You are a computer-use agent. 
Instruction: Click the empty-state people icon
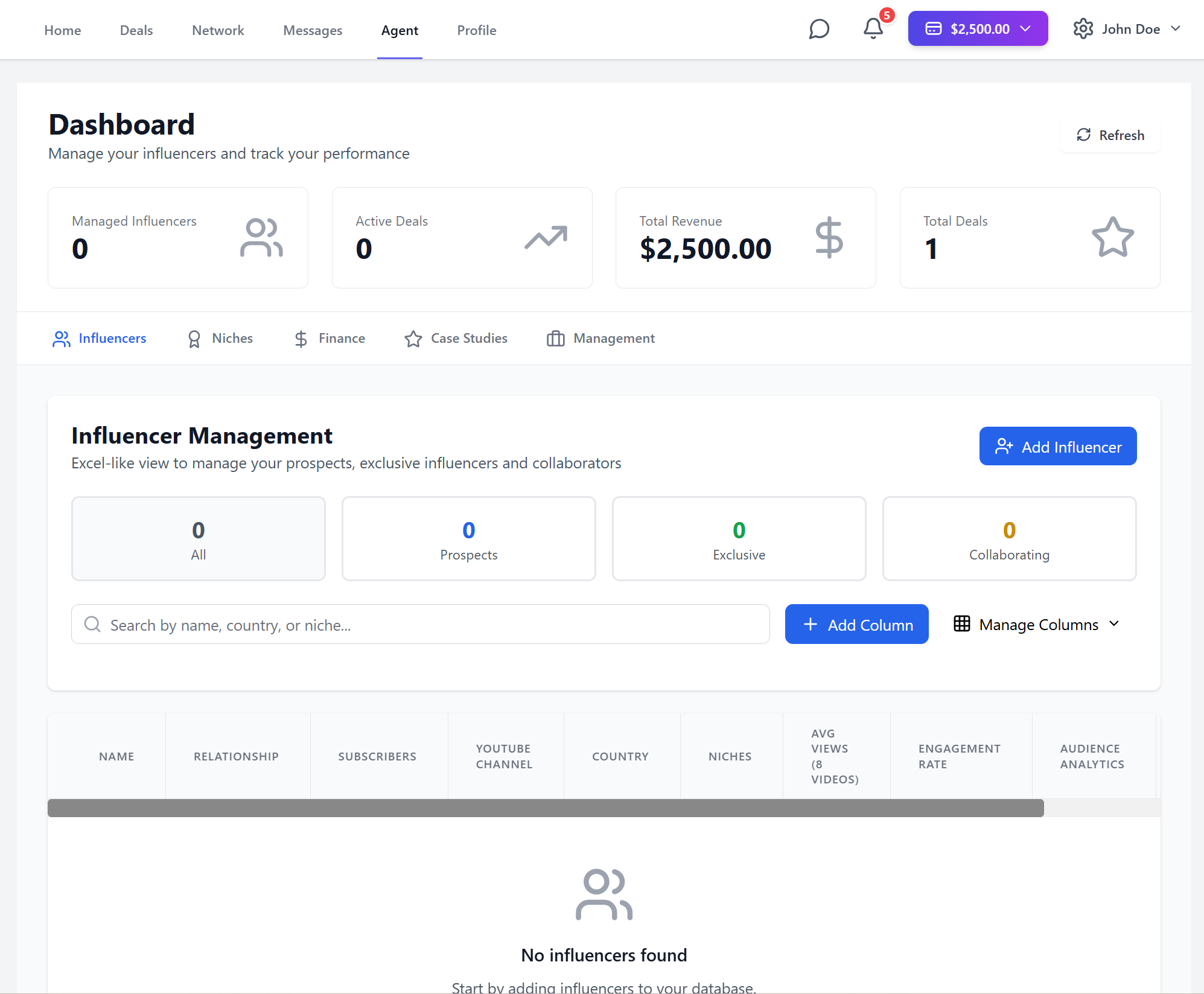(x=604, y=894)
